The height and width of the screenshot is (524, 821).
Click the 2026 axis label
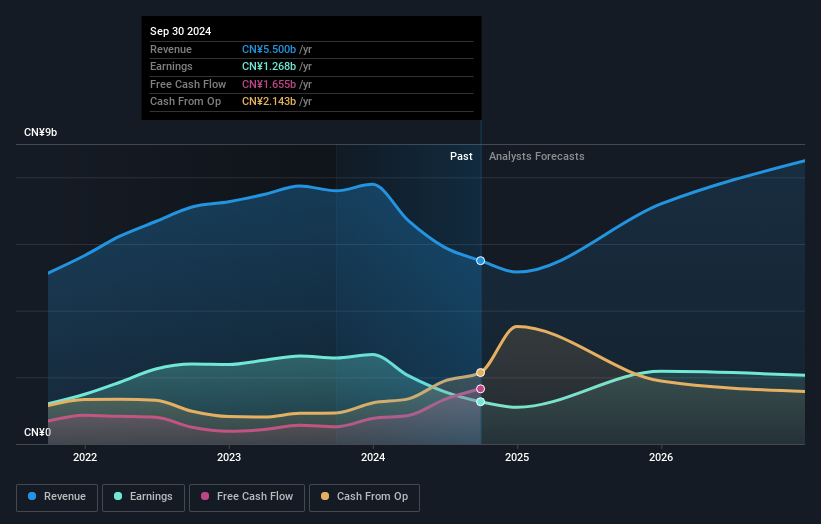pyautogui.click(x=661, y=457)
